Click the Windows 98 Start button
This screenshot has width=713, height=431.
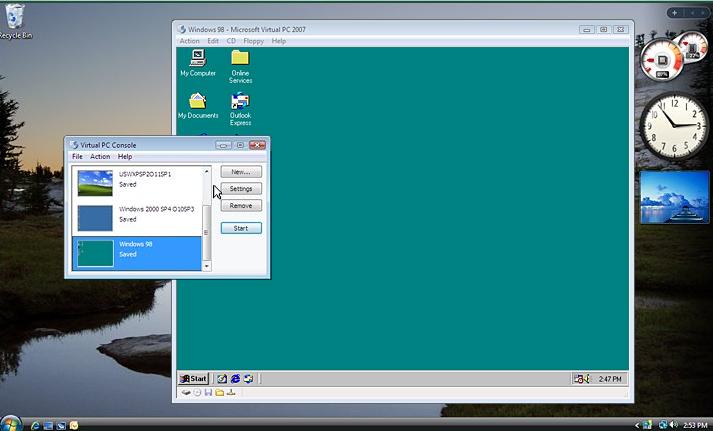[193, 378]
